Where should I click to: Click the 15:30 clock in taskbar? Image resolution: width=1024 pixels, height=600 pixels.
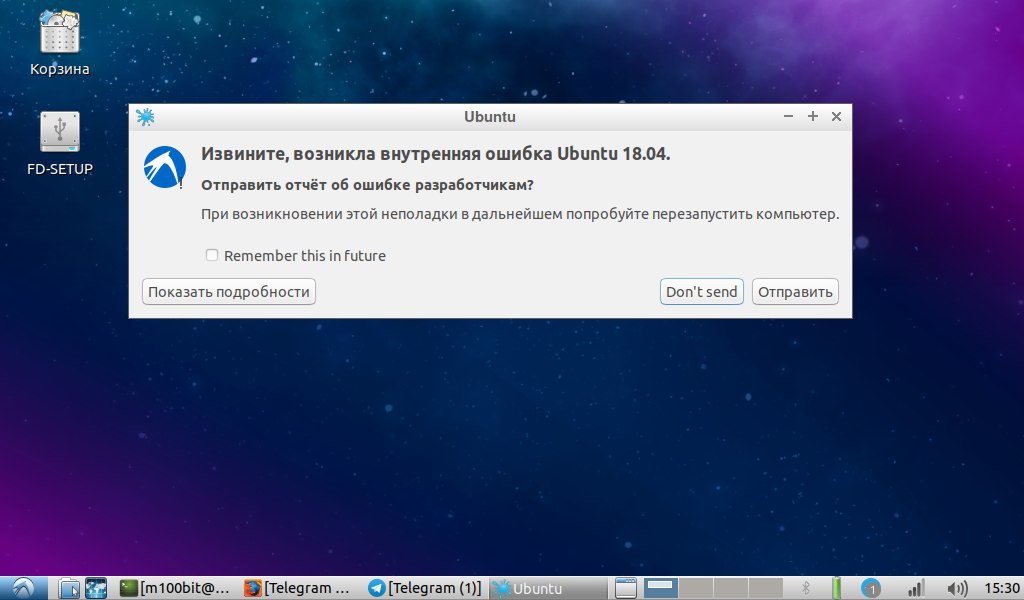click(1002, 588)
